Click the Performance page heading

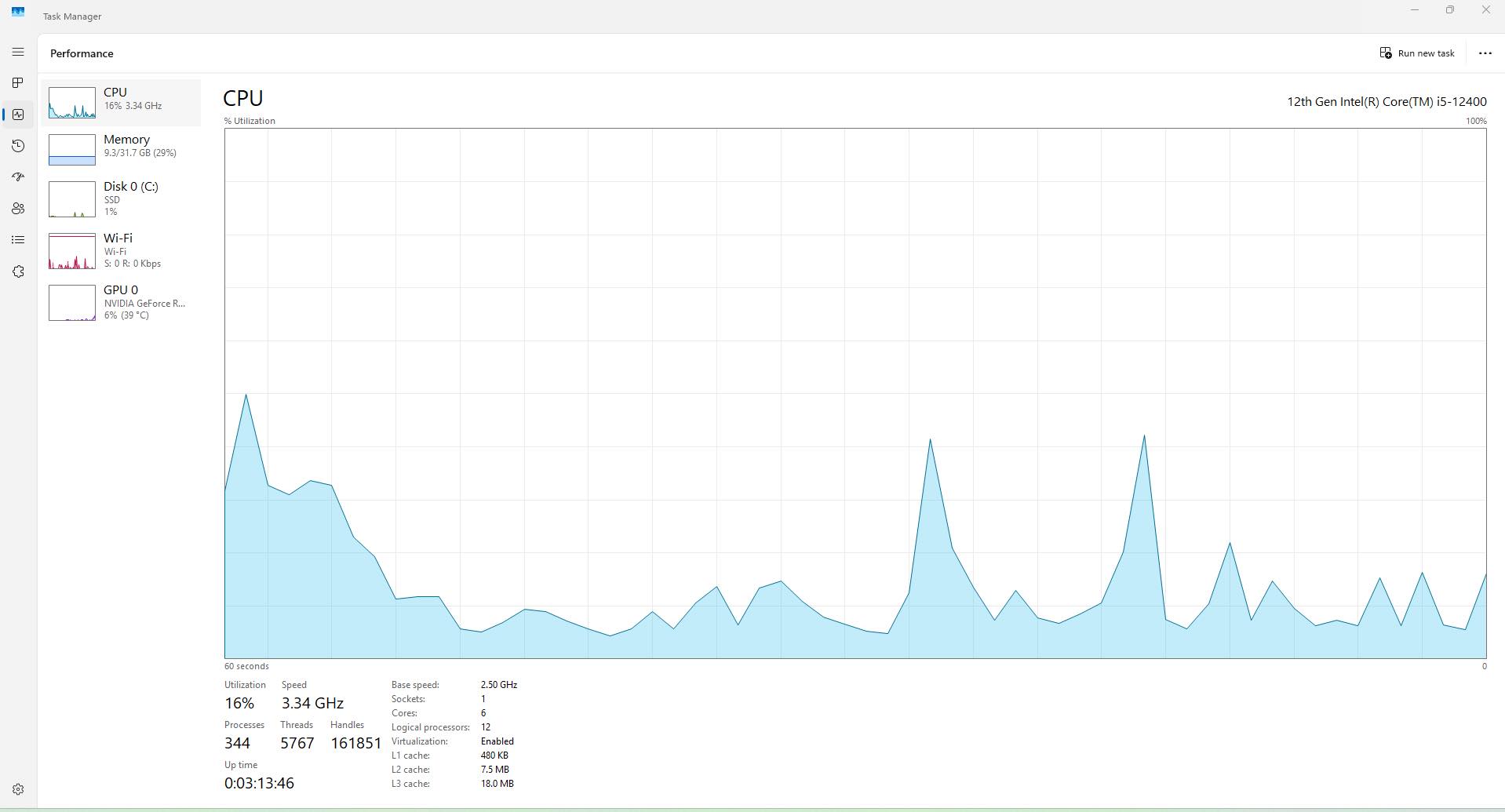(x=82, y=53)
